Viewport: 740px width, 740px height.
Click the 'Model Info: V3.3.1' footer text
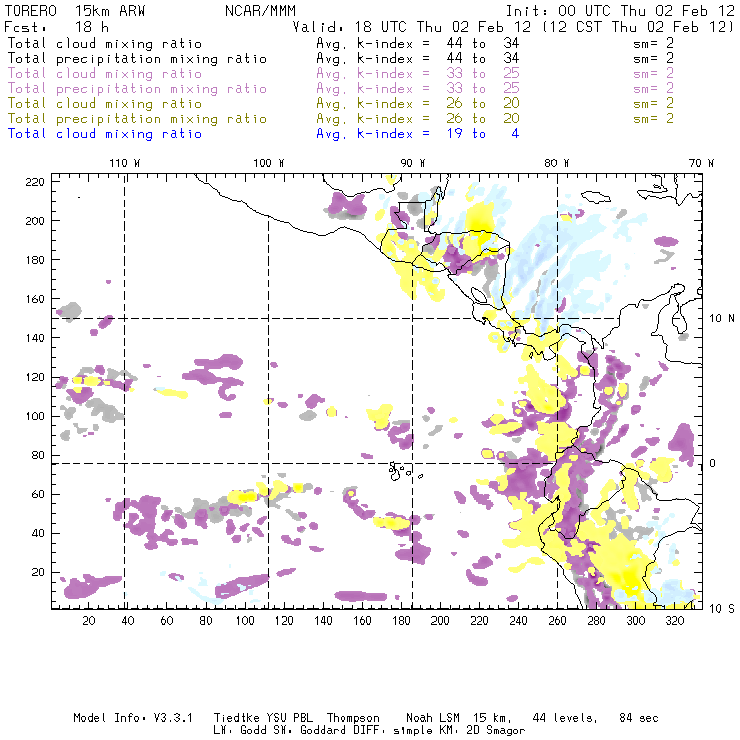point(133,718)
